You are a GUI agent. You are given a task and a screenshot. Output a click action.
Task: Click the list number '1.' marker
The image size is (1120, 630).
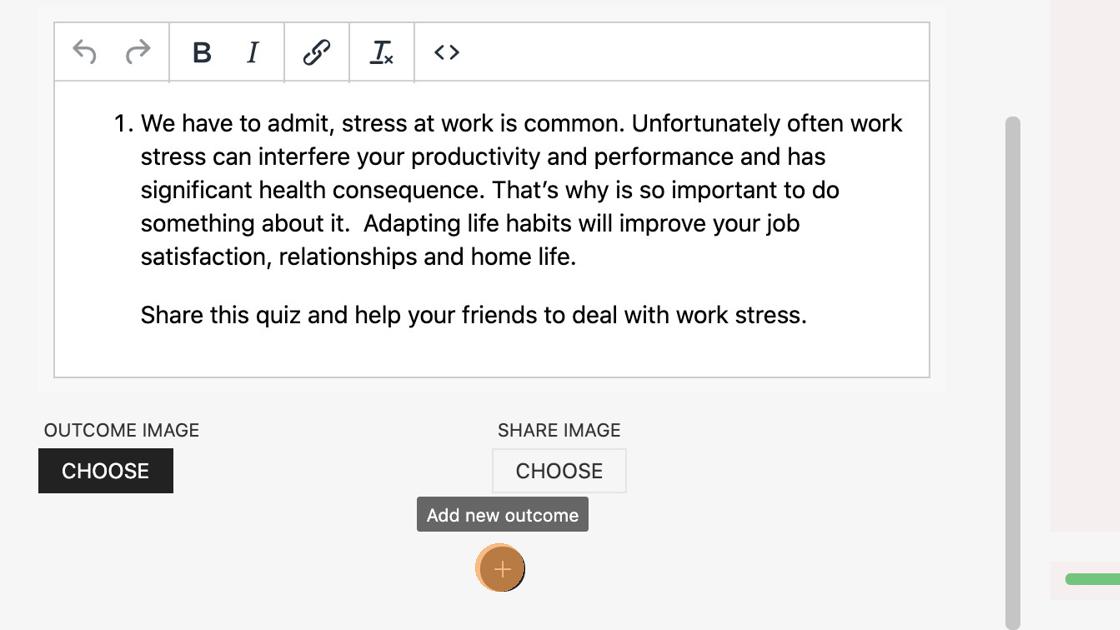pyautogui.click(x=123, y=124)
